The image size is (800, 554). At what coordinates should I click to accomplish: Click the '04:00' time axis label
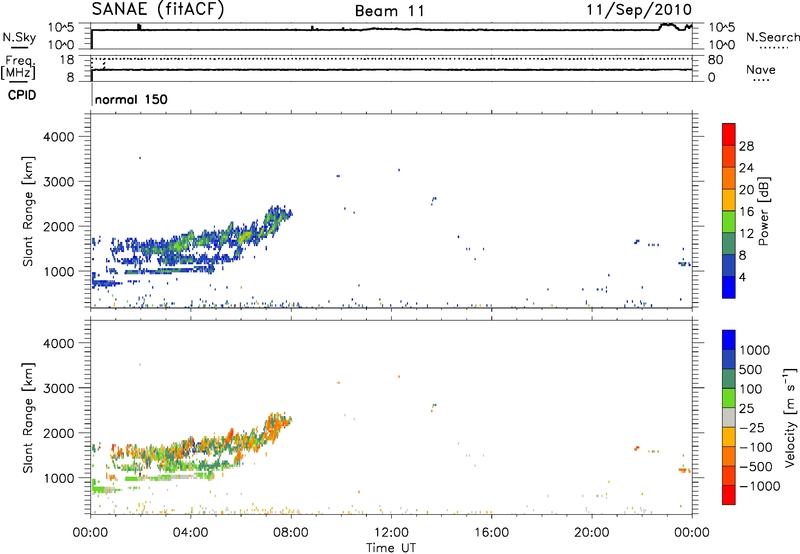pyautogui.click(x=190, y=533)
